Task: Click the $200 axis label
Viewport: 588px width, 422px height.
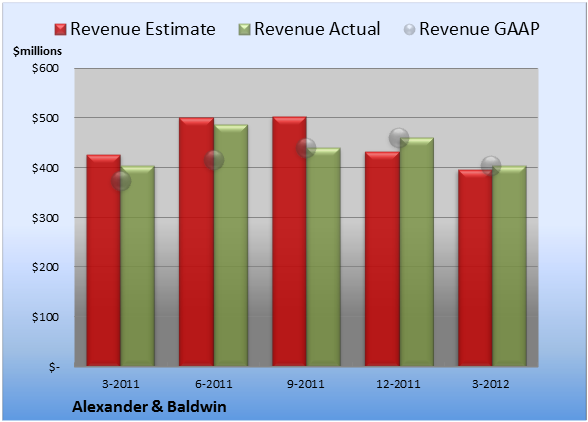Action: 45,267
